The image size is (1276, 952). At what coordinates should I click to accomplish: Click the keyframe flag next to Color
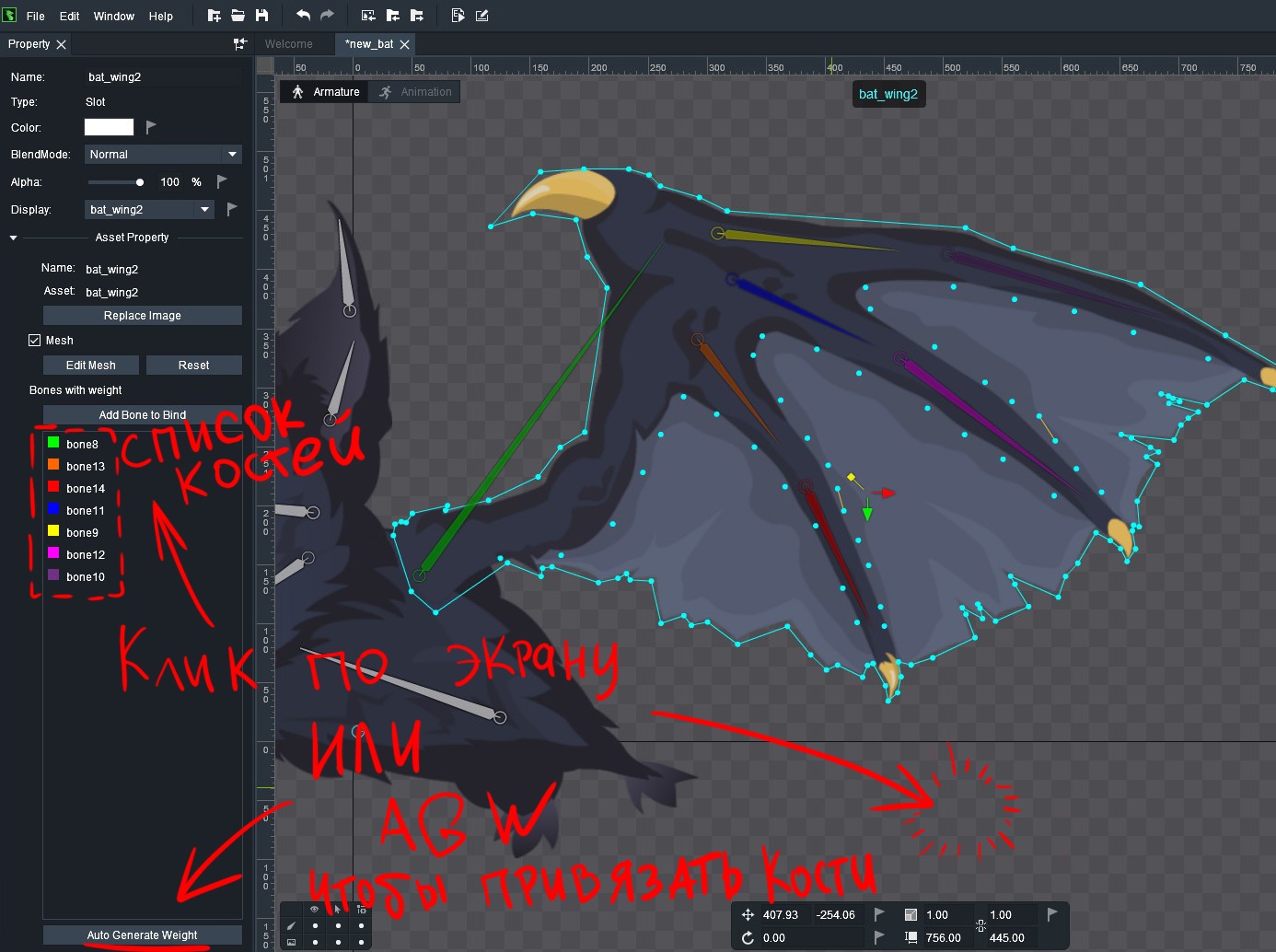151,127
